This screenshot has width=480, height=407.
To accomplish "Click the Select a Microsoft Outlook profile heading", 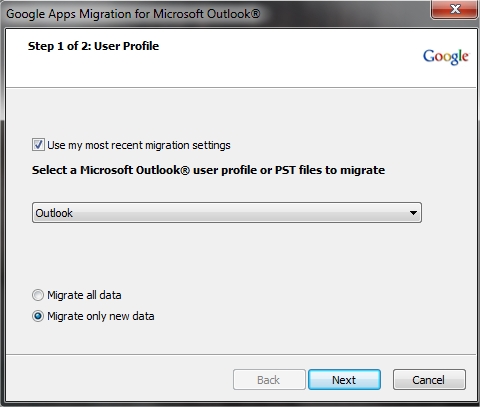I will [208, 170].
